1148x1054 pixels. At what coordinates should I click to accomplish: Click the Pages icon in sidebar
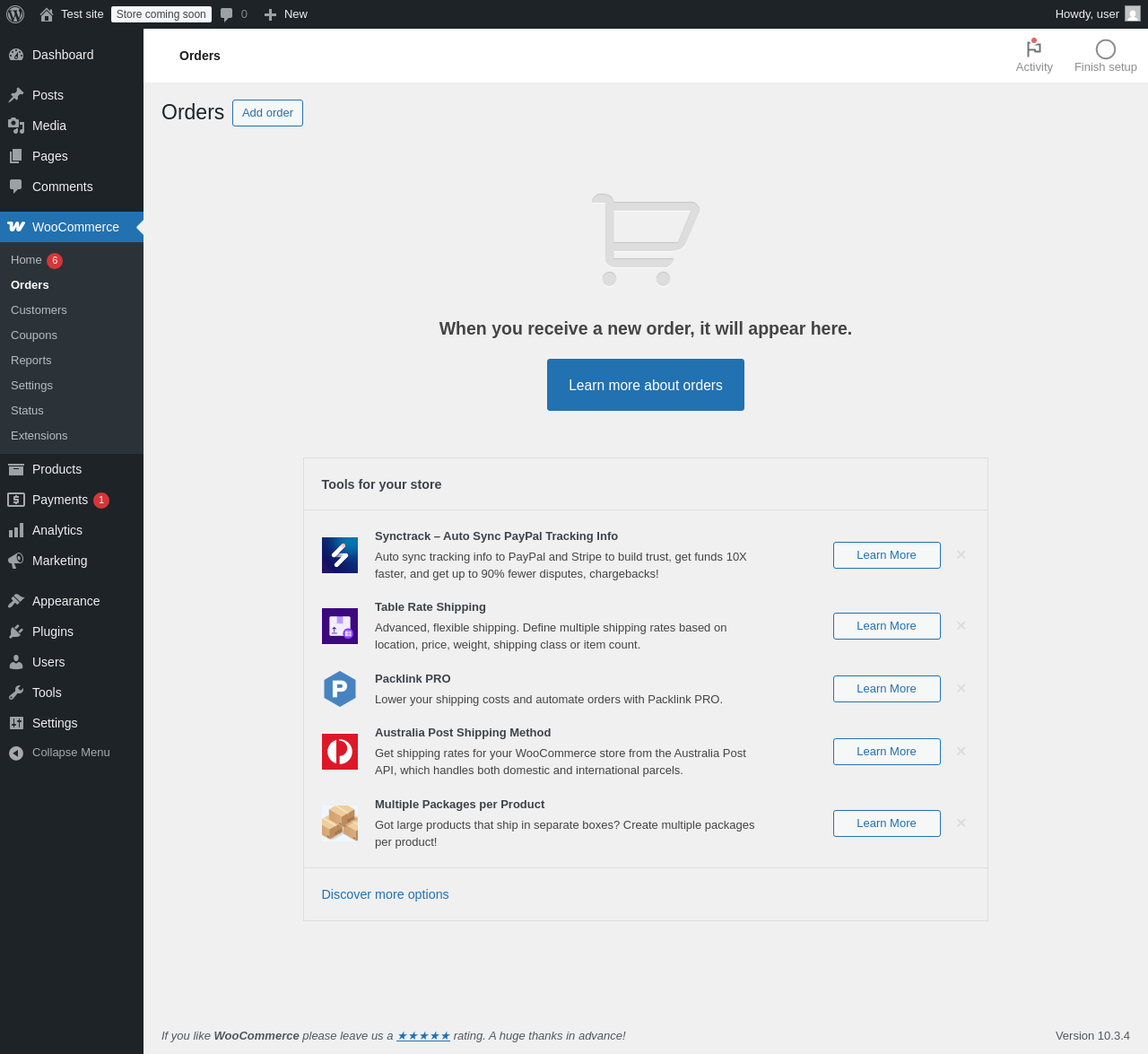(x=16, y=156)
